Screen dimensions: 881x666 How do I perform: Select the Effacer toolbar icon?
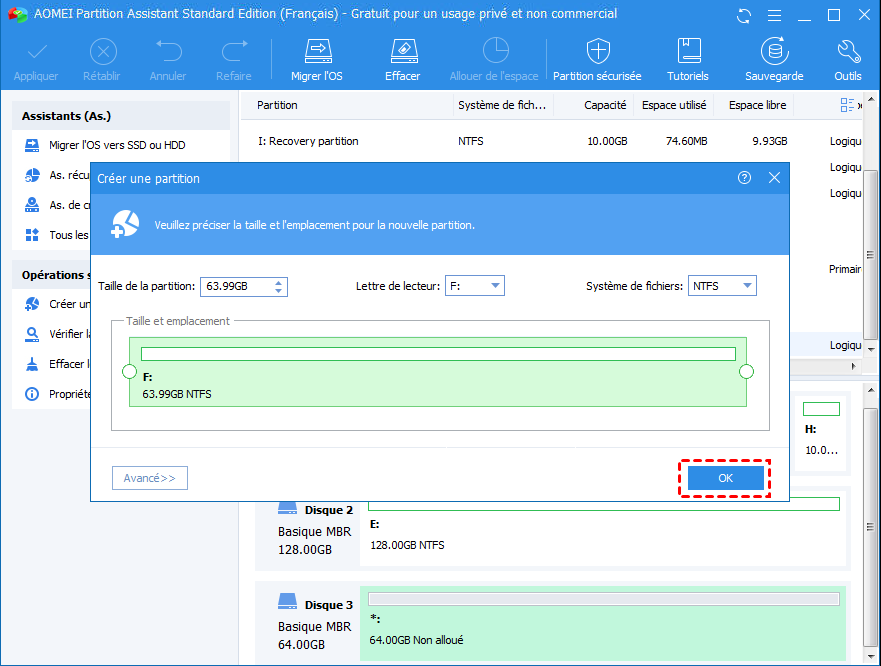click(402, 52)
